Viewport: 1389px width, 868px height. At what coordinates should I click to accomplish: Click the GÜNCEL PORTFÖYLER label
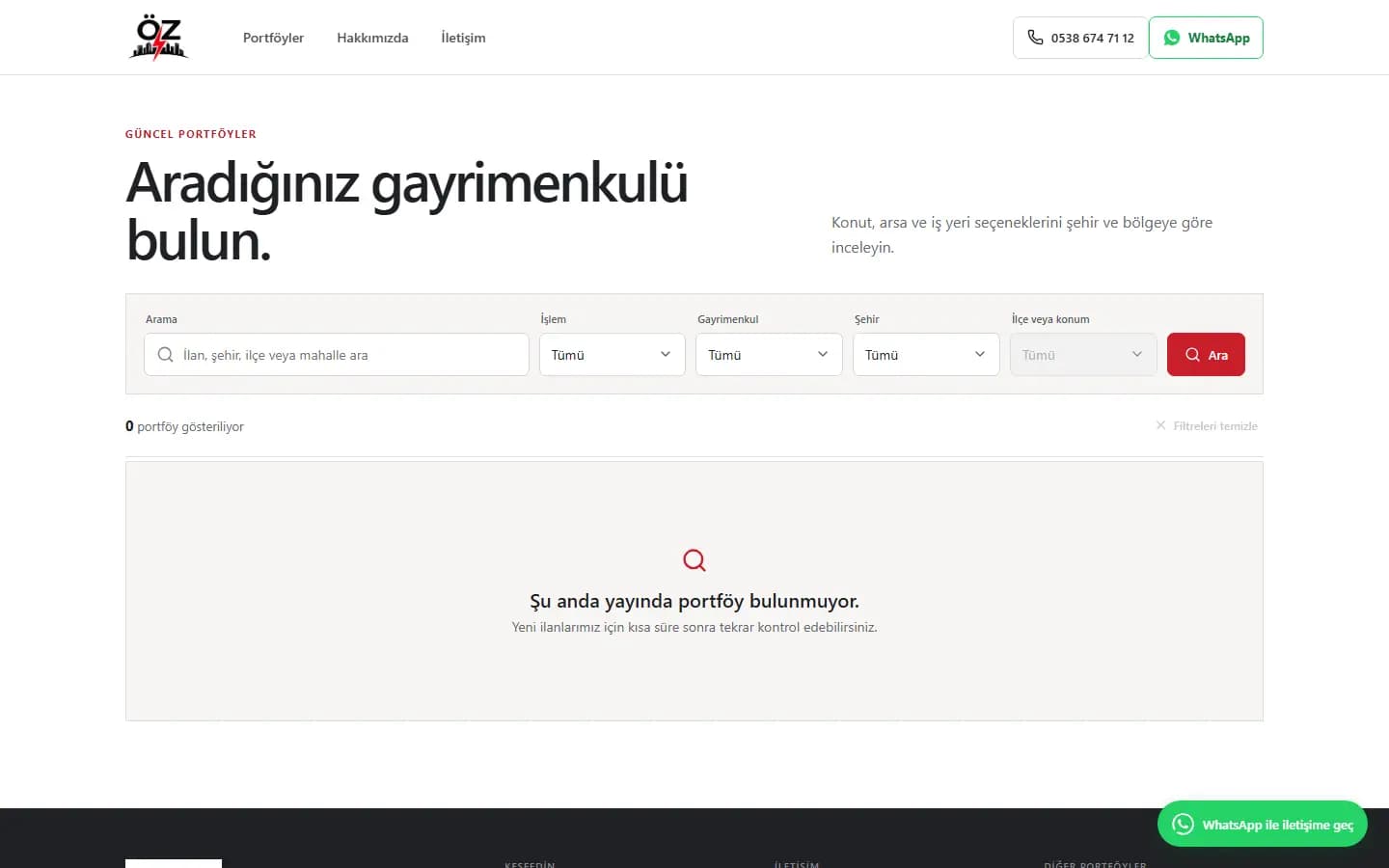[191, 134]
